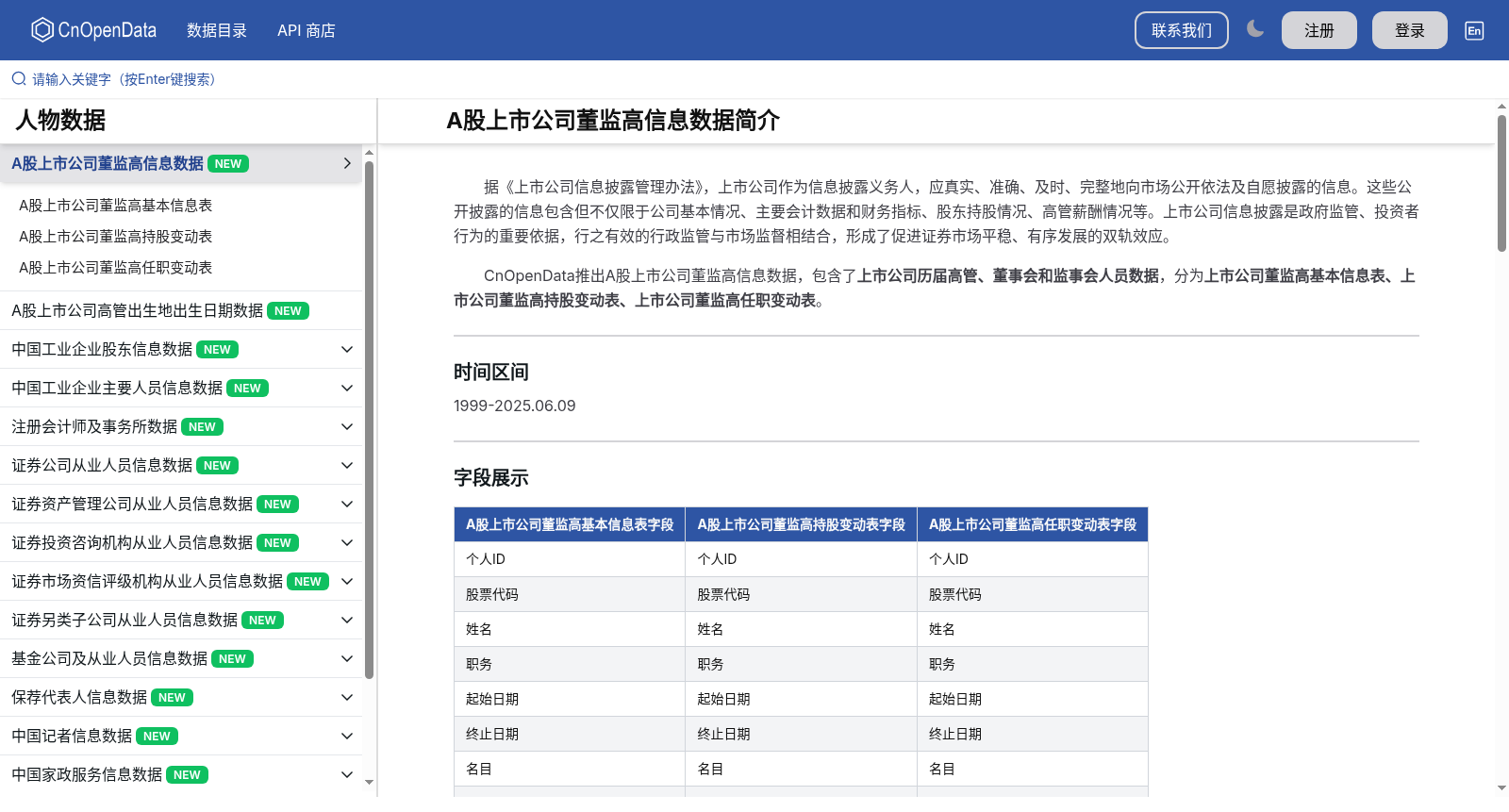Expand 证券投资咨询机构从业人员信息数据 chevron

347,542
